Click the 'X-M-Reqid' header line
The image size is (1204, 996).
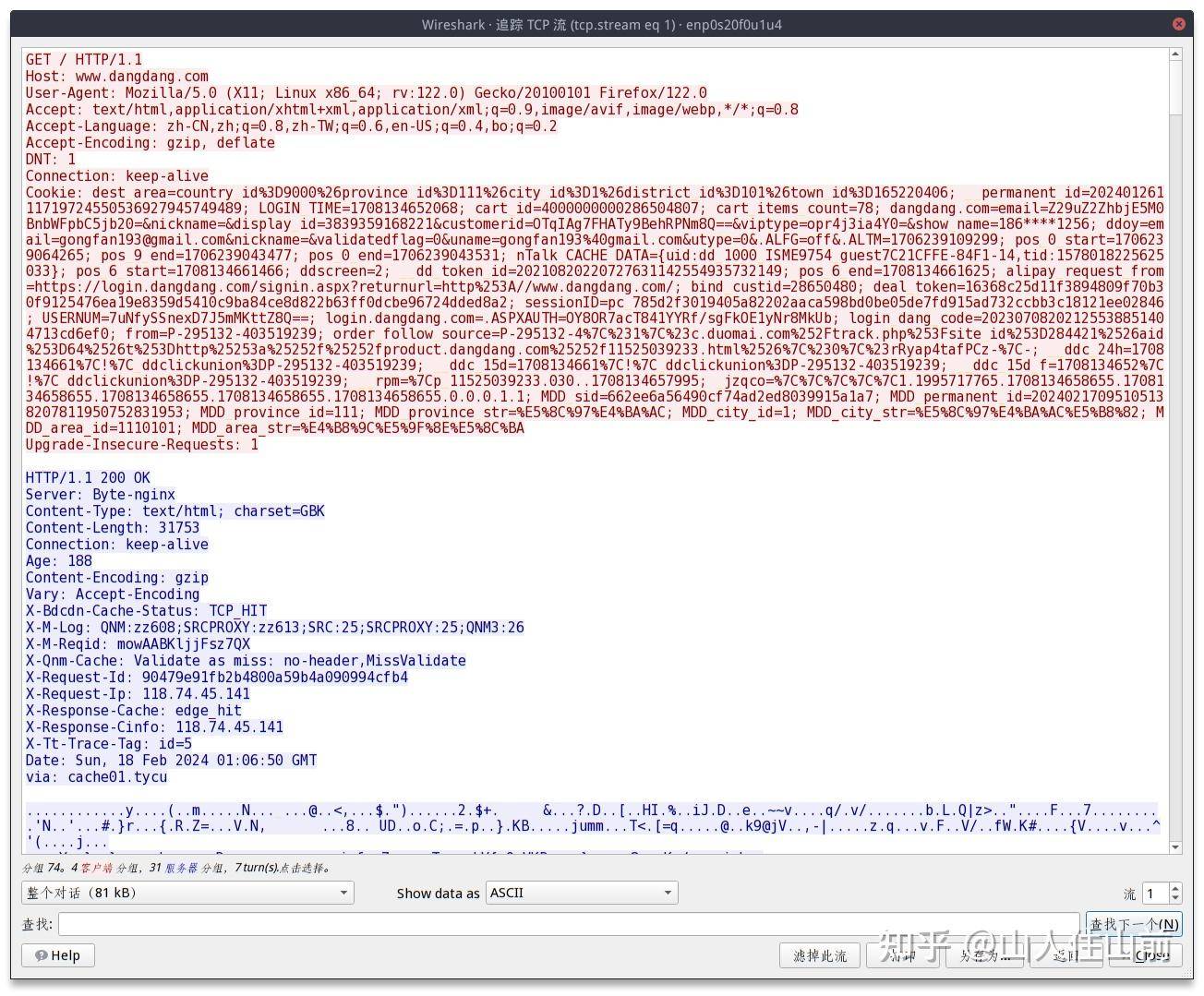(138, 644)
